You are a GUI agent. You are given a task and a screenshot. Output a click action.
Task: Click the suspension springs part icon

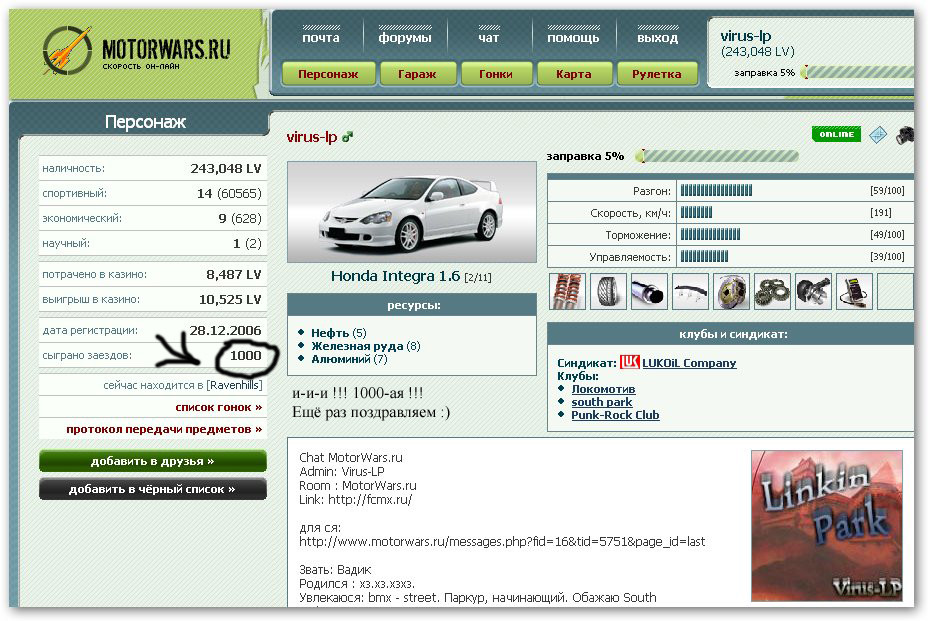(x=567, y=292)
